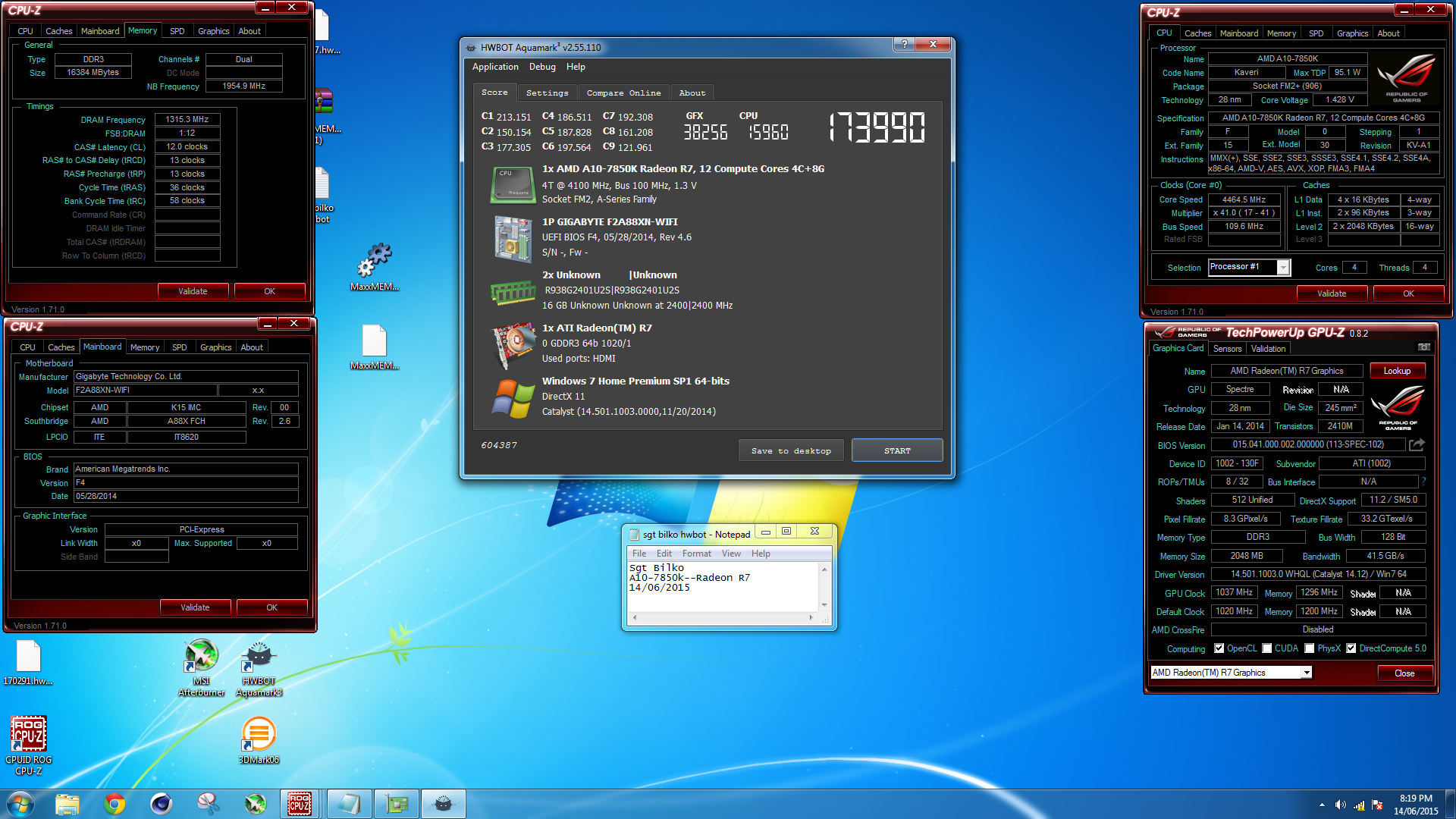1456x819 pixels.
Task: Open the 170291.hw... file on desktop
Action: (28, 663)
